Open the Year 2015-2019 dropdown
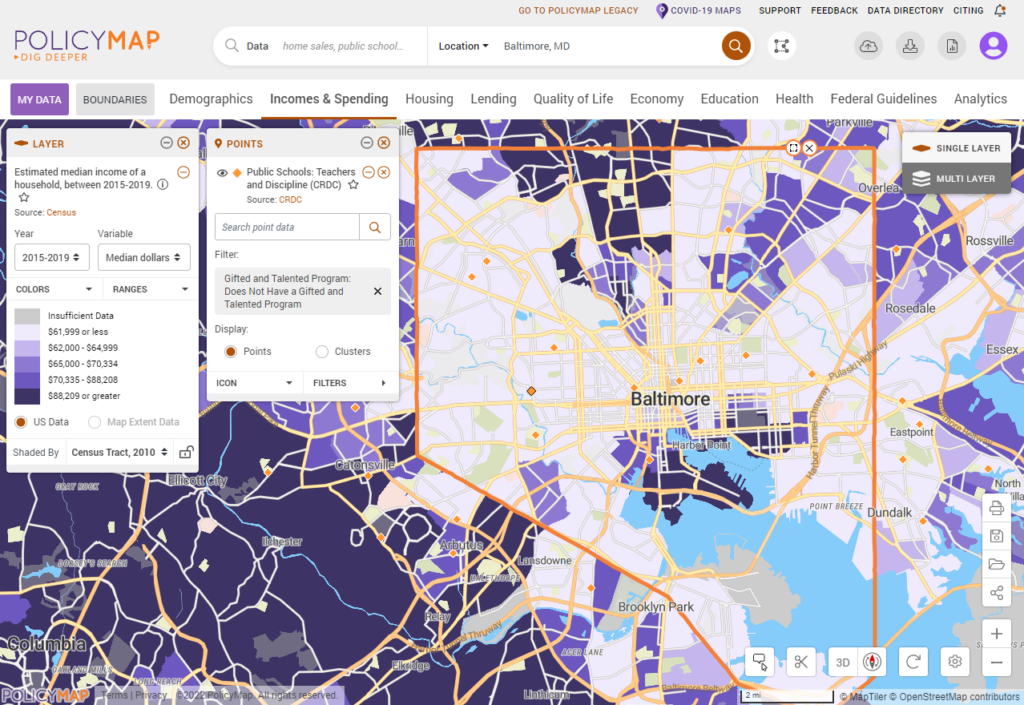The image size is (1024, 705). click(52, 257)
